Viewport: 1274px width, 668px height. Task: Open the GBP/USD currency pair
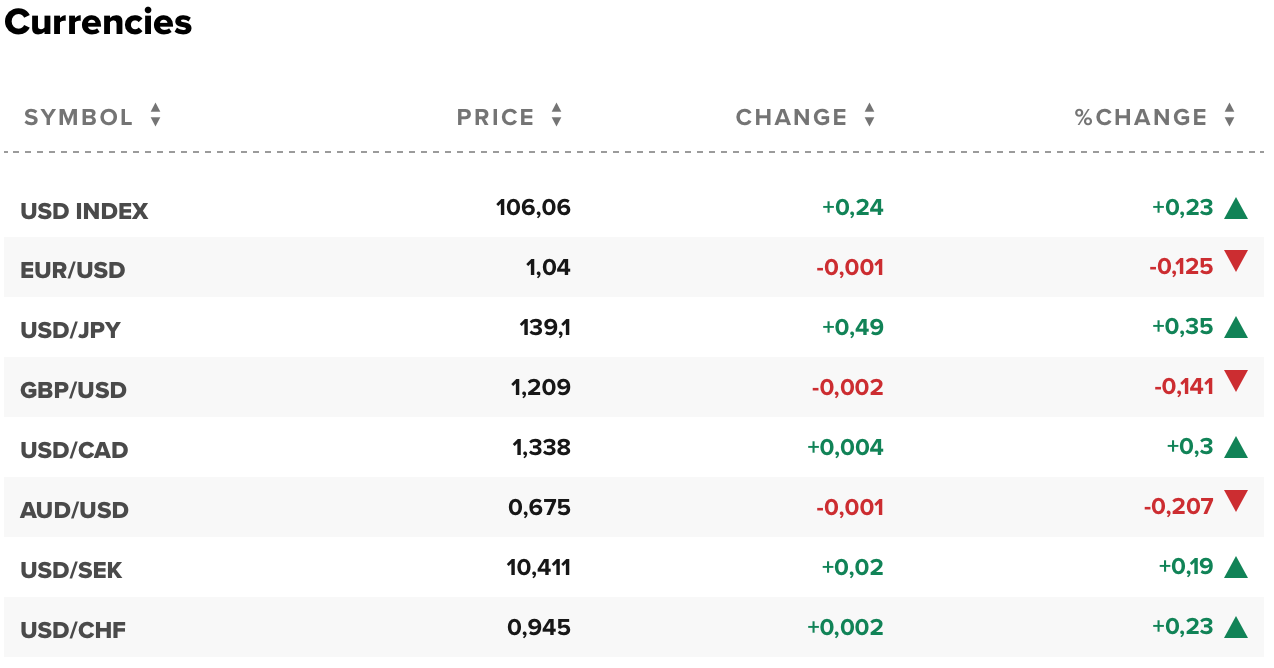click(x=73, y=390)
